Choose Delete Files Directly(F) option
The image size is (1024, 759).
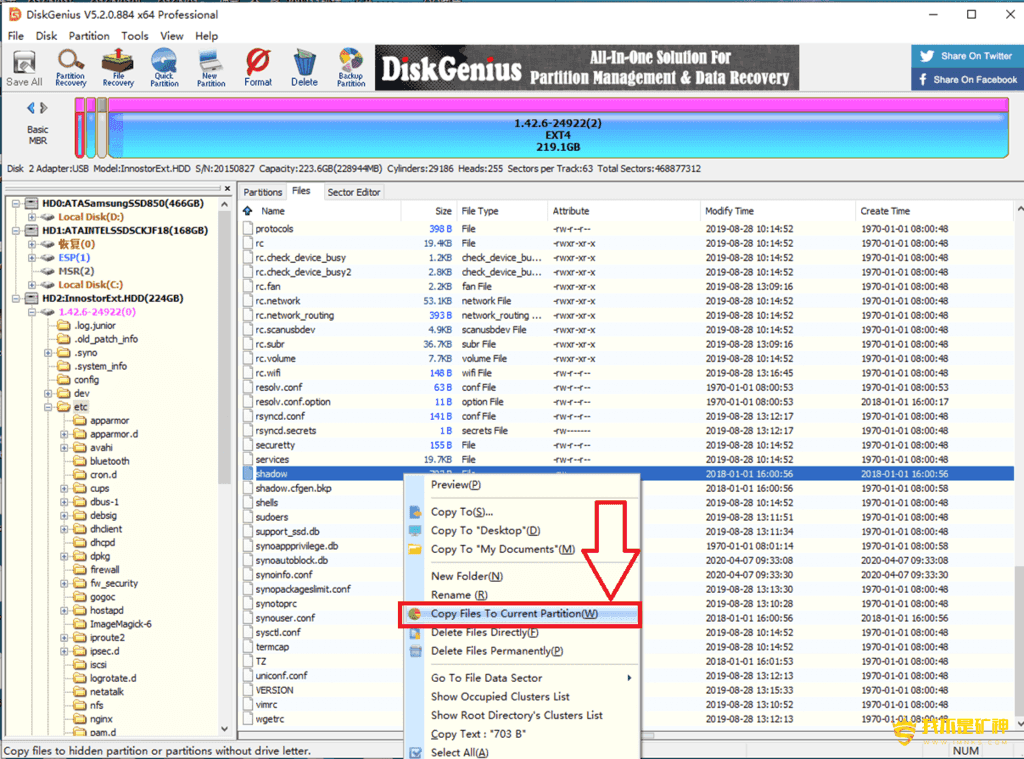coord(485,632)
